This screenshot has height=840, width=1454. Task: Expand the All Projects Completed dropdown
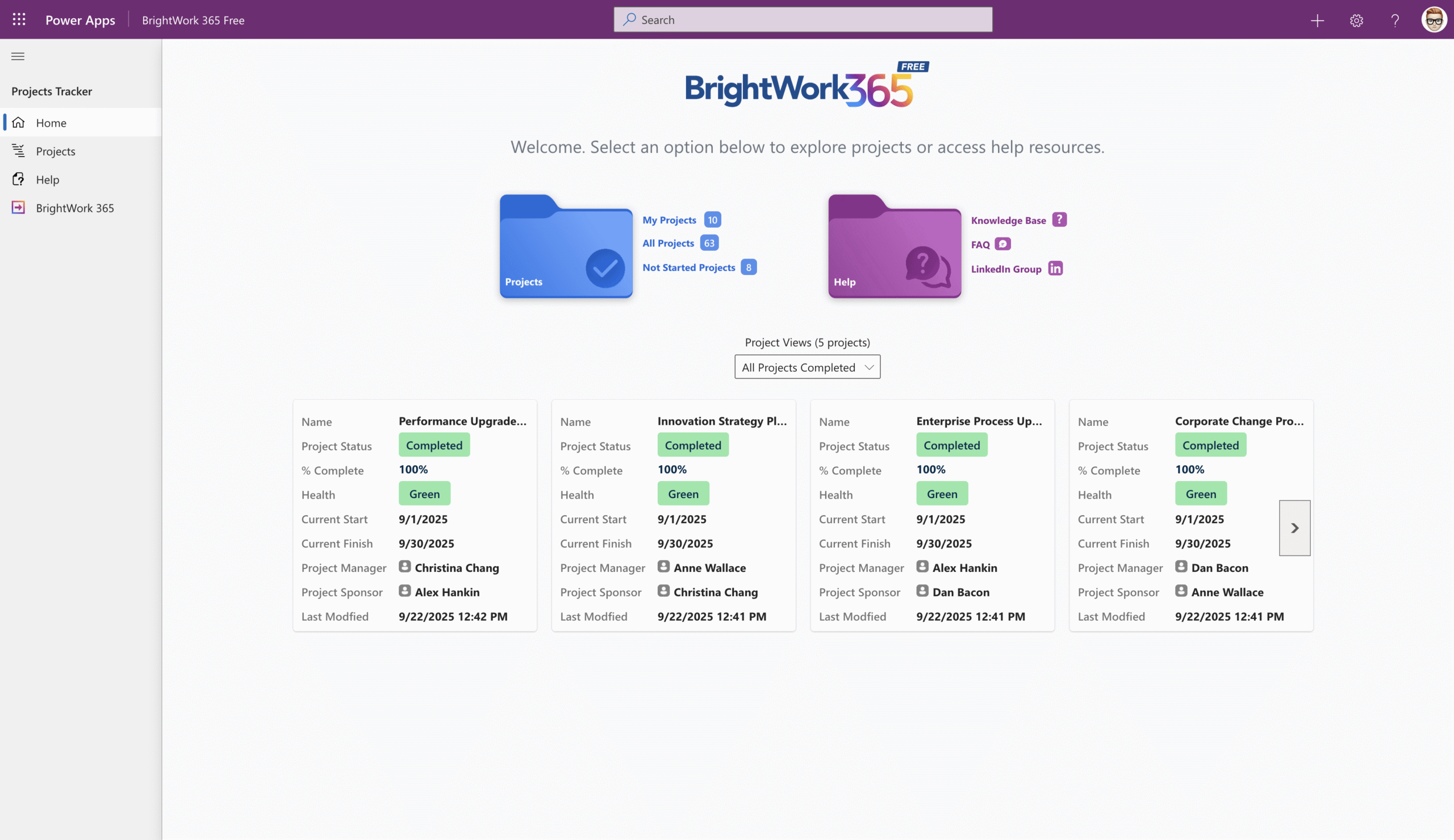coord(807,367)
